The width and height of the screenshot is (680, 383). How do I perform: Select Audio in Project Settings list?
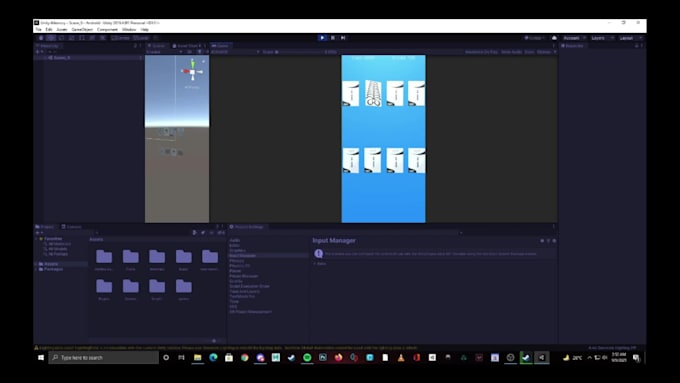235,240
